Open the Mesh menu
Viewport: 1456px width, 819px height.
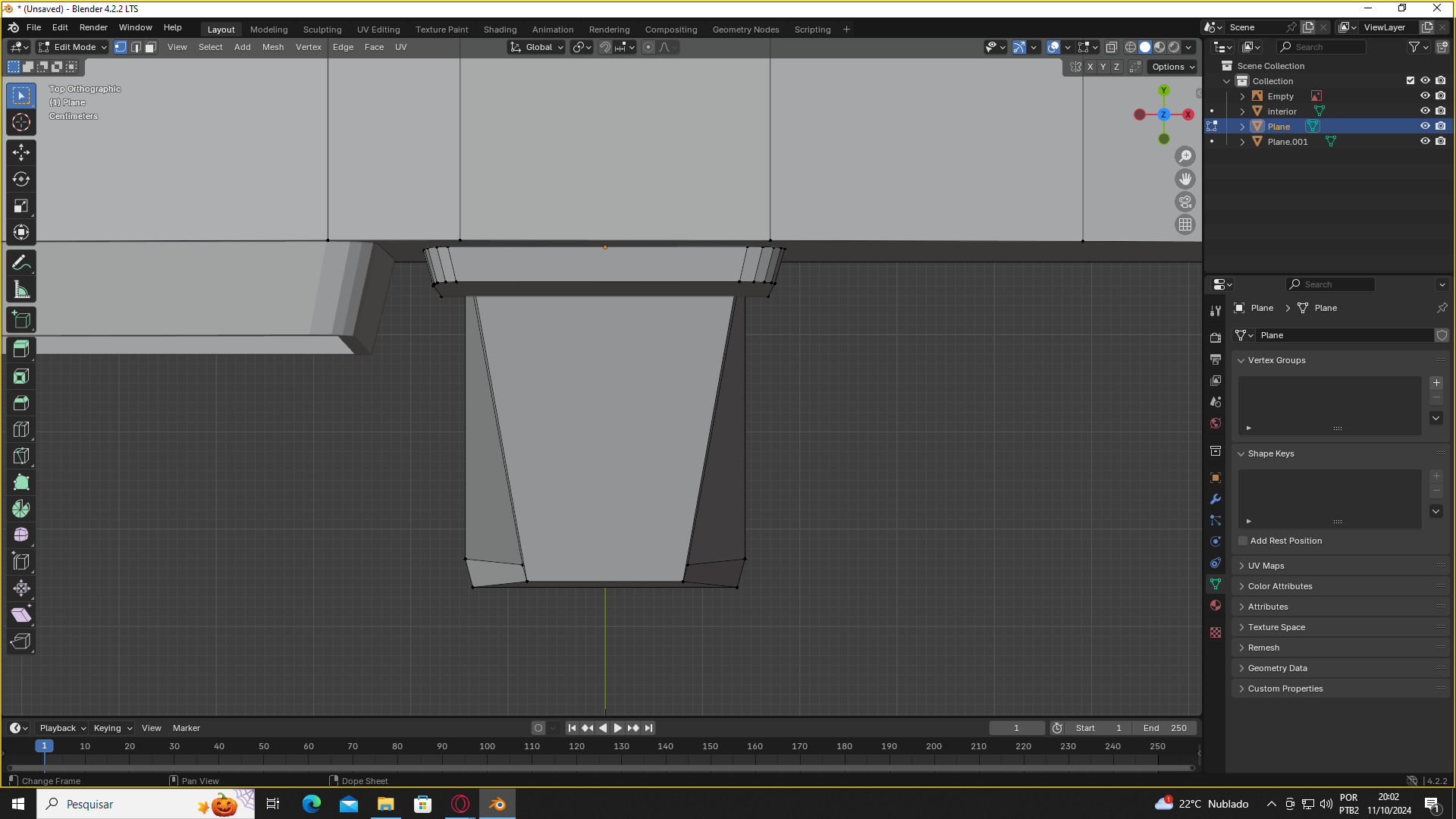272,47
